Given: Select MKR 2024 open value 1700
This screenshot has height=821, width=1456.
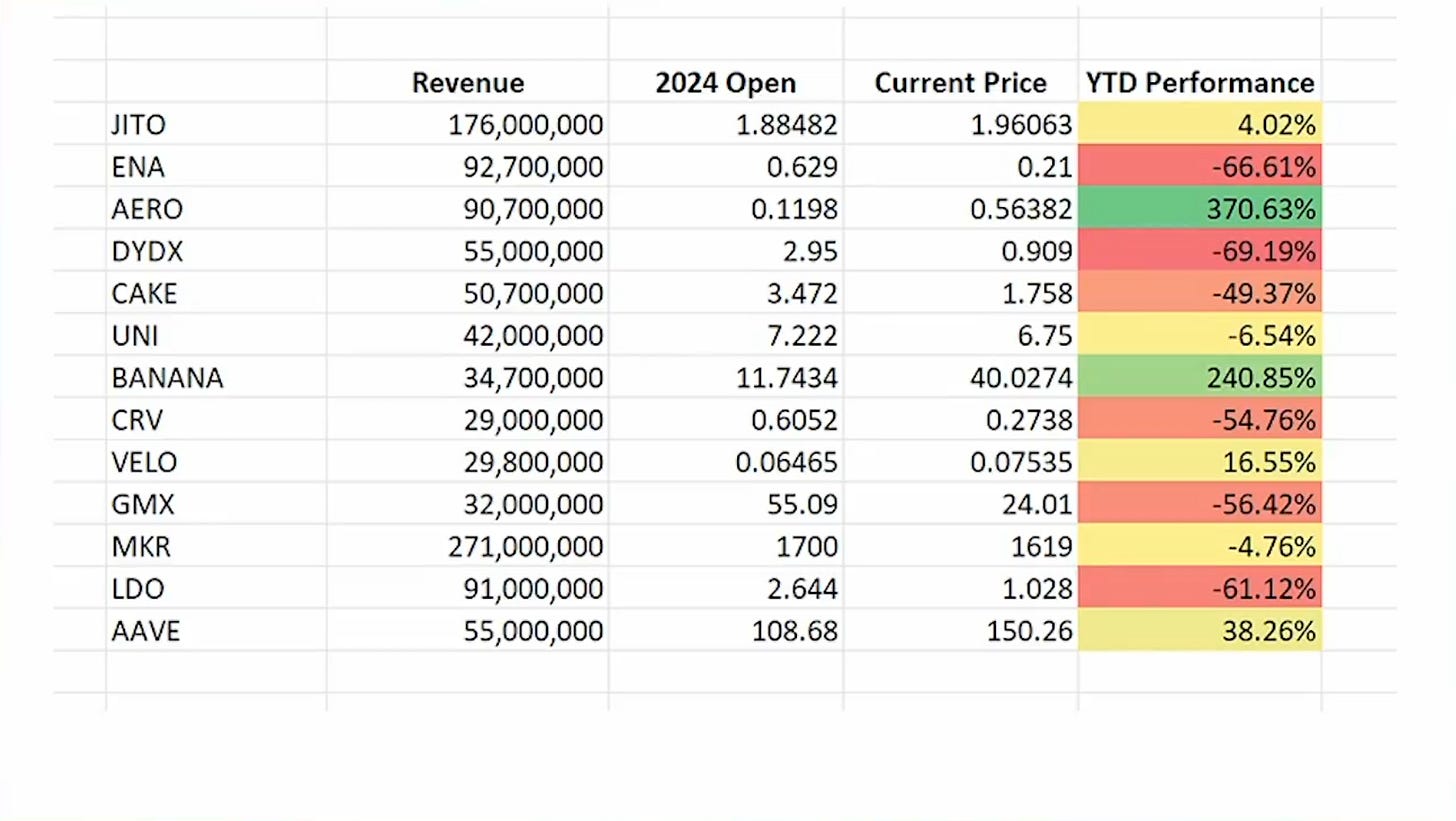Looking at the screenshot, I should [x=726, y=546].
